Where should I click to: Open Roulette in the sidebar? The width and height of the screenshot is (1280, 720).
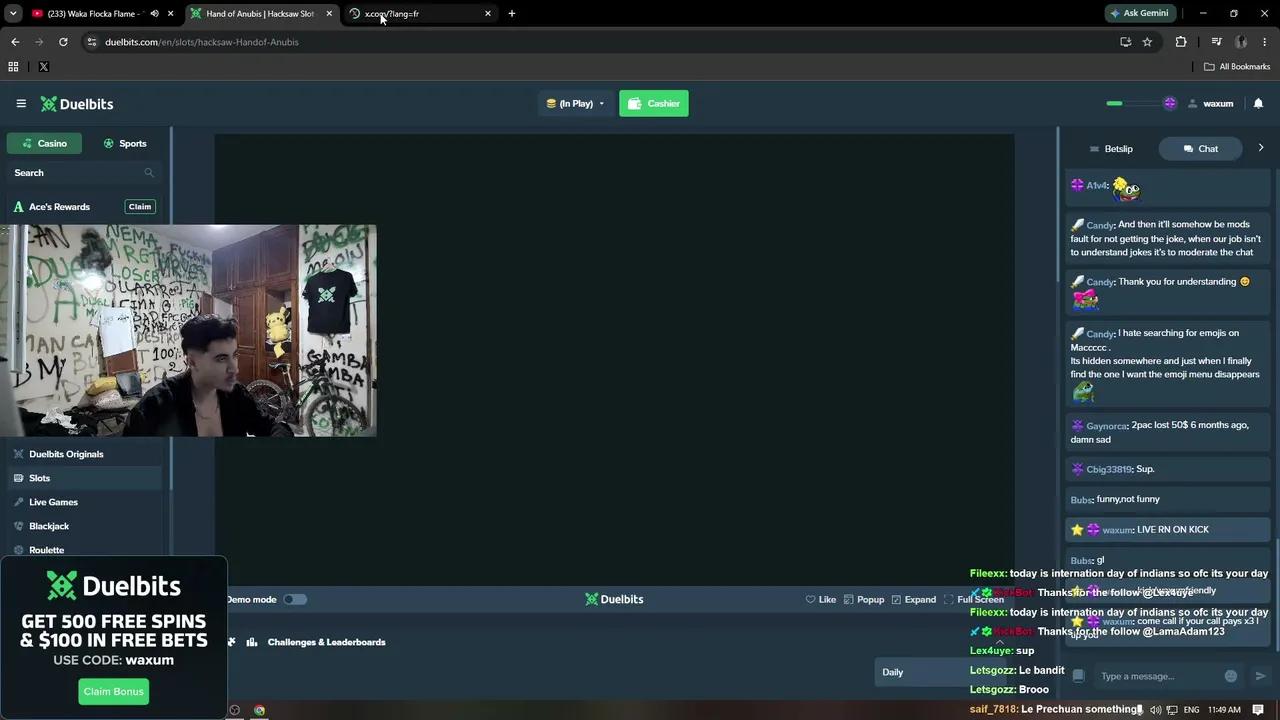click(x=46, y=550)
